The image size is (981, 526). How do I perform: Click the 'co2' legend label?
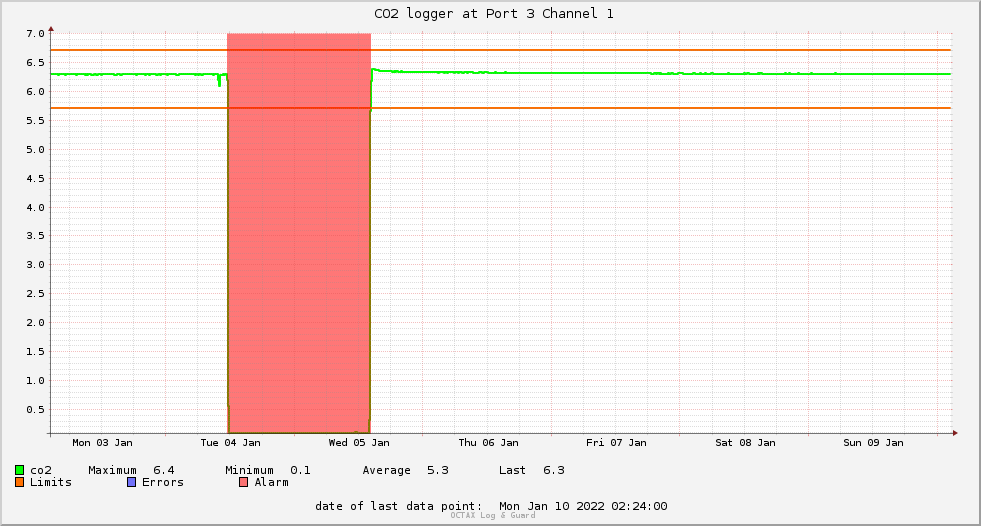click(x=41, y=470)
